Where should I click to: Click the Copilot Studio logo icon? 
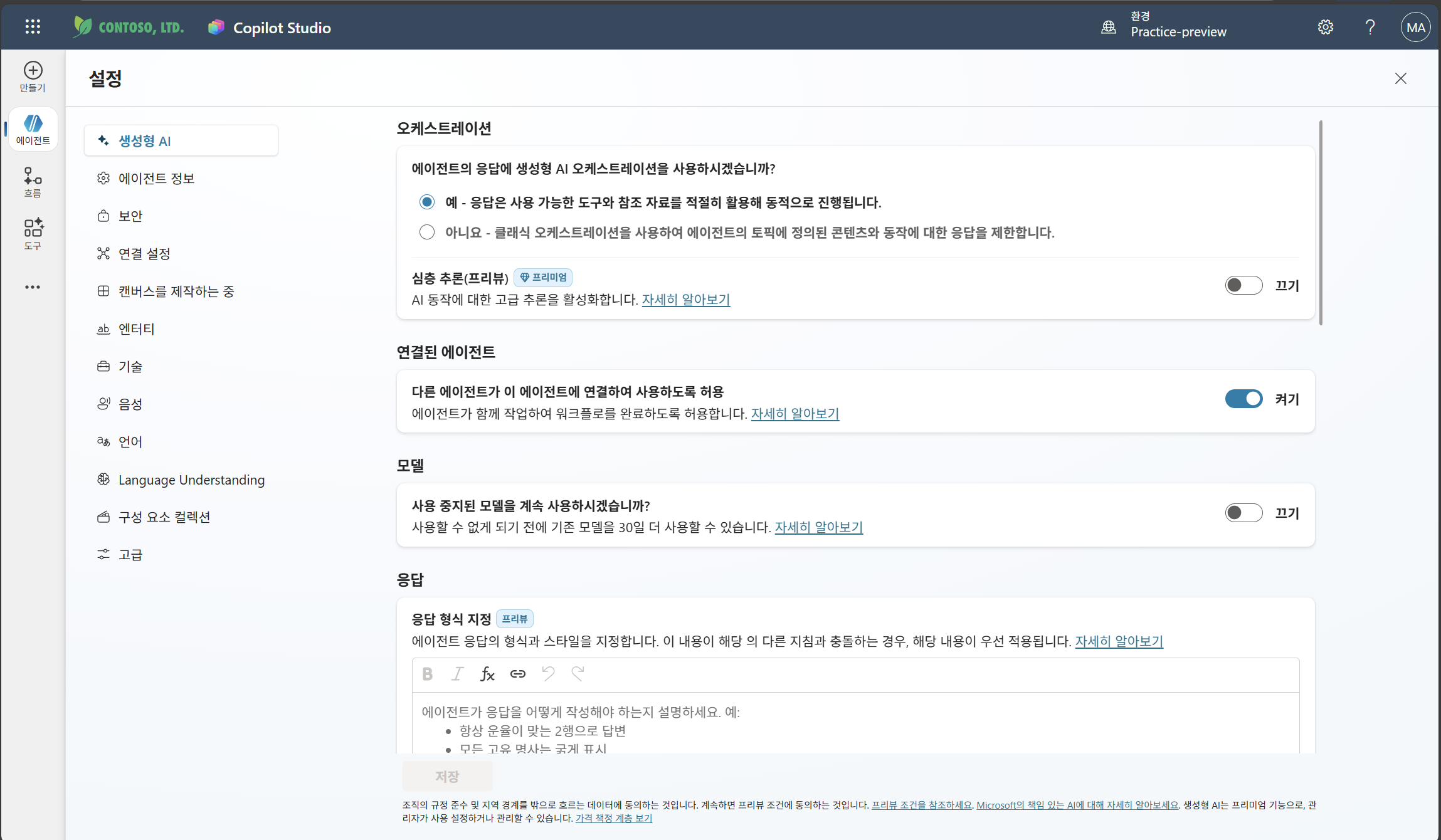coord(216,27)
